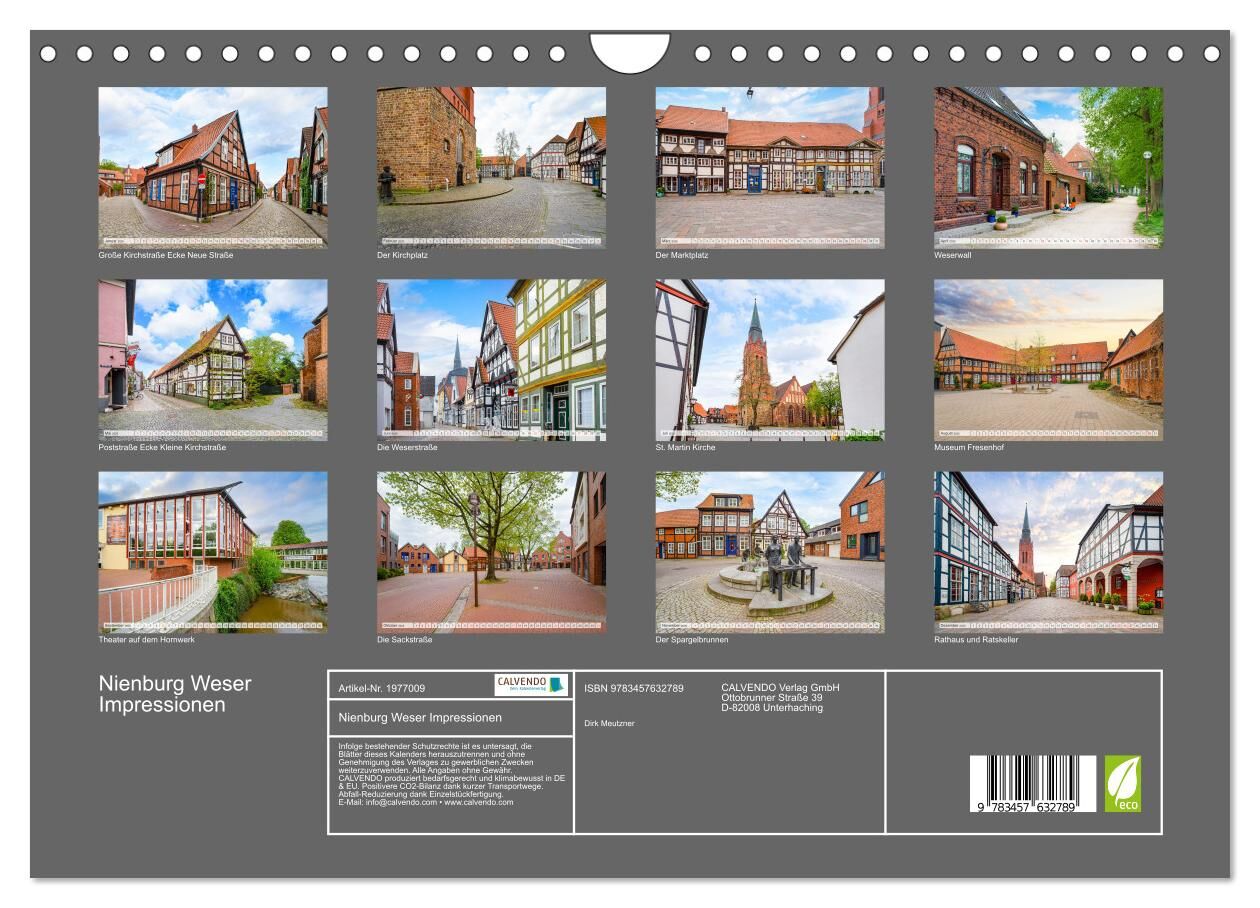Open the Große Kirchstraße Ecke Neue Straße photo
This screenshot has height=908, width=1260.
tap(212, 167)
